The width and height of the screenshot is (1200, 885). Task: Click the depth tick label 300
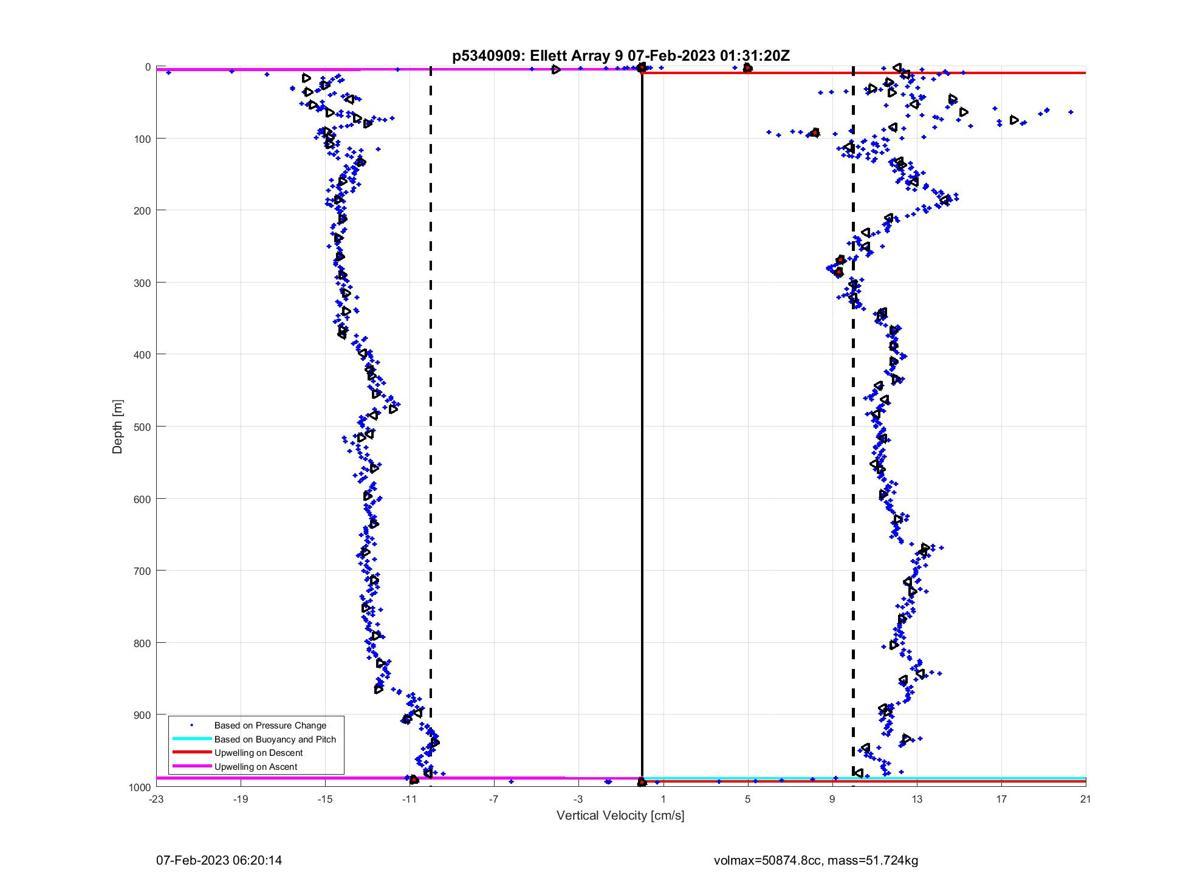click(x=142, y=283)
